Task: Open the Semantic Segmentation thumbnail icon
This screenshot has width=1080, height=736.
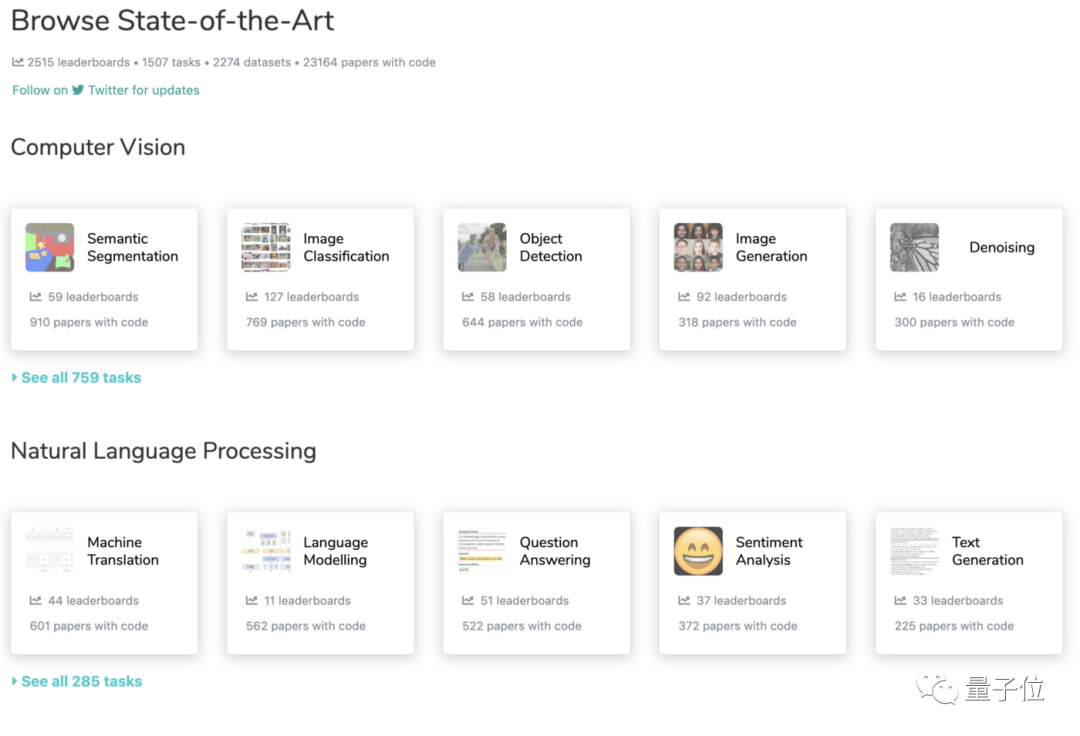Action: tap(50, 247)
